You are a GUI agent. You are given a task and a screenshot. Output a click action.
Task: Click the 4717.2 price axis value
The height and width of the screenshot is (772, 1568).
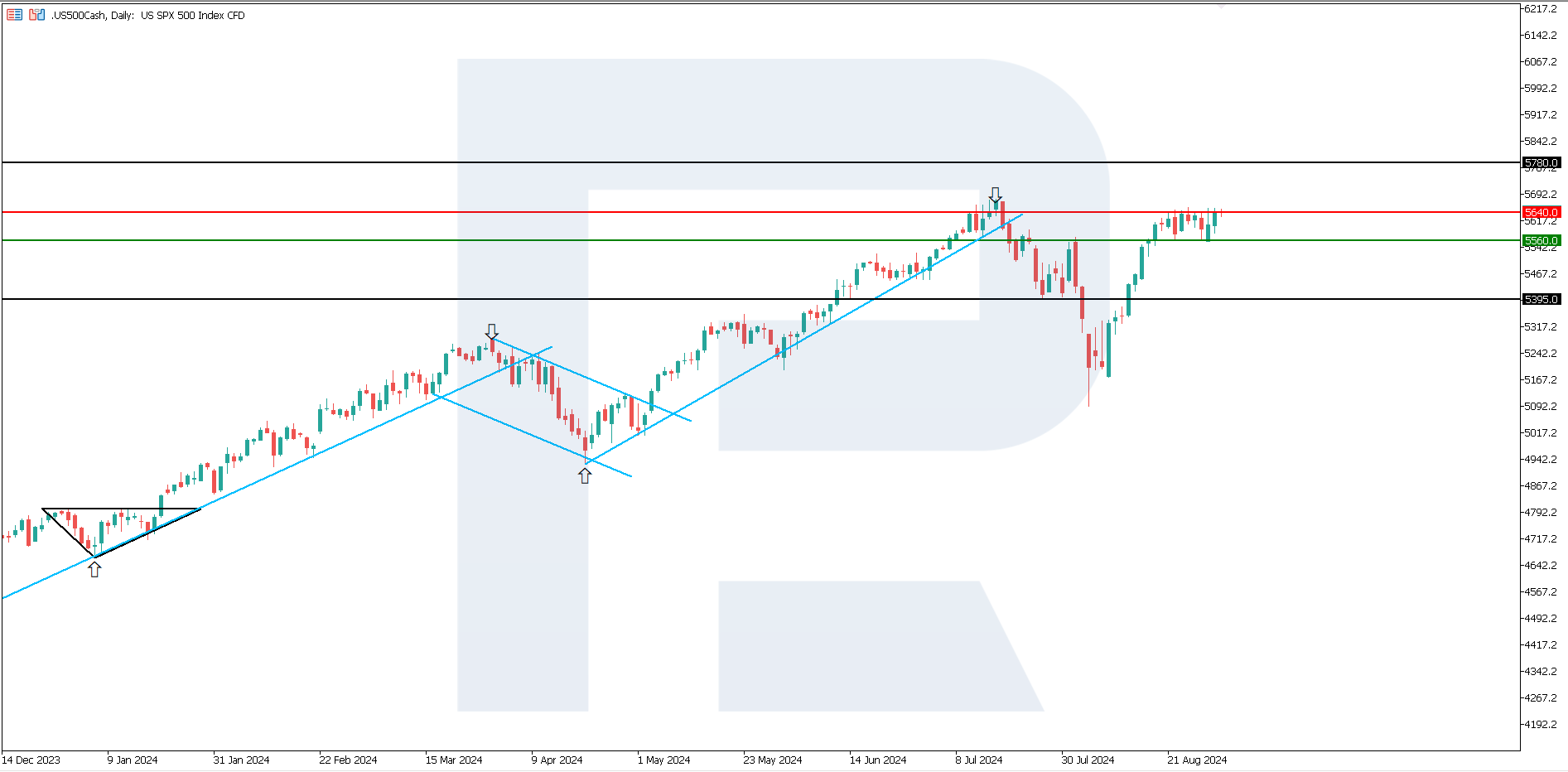click(1541, 539)
